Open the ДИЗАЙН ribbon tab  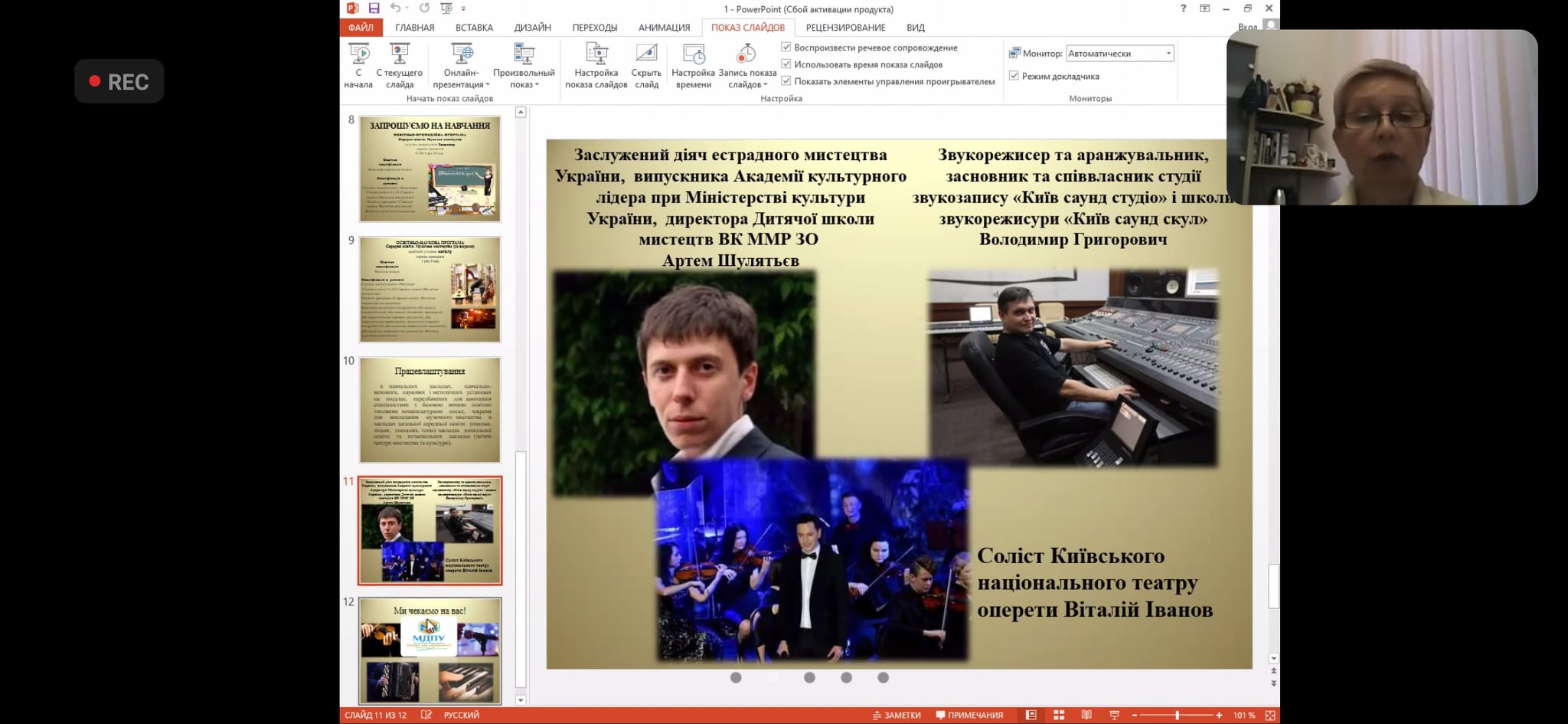(x=532, y=28)
